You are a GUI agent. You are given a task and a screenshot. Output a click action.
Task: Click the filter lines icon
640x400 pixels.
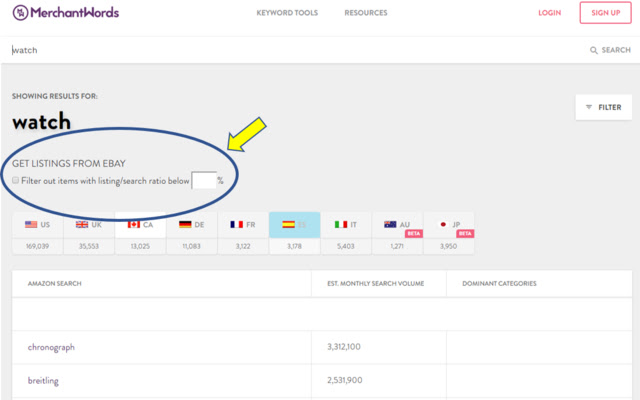[x=589, y=107]
